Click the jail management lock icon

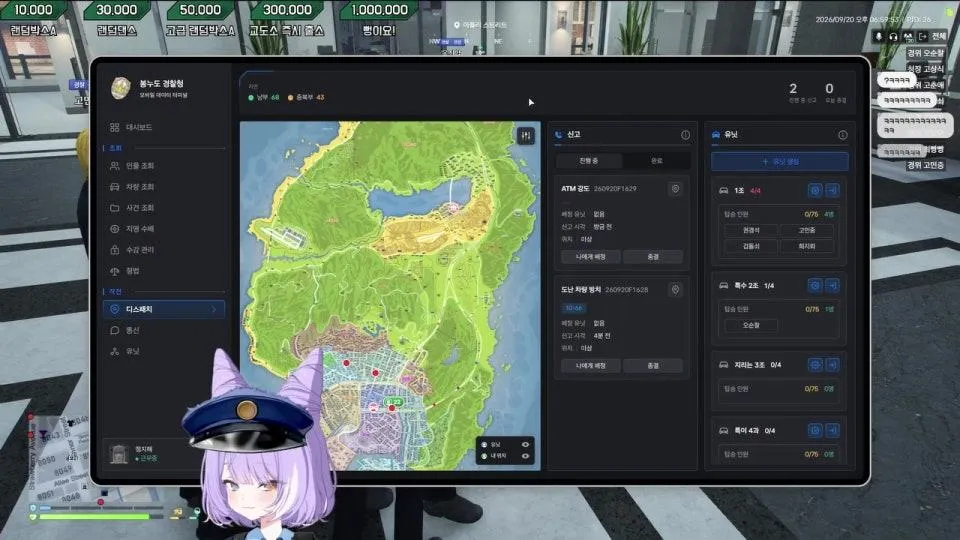click(x=114, y=250)
